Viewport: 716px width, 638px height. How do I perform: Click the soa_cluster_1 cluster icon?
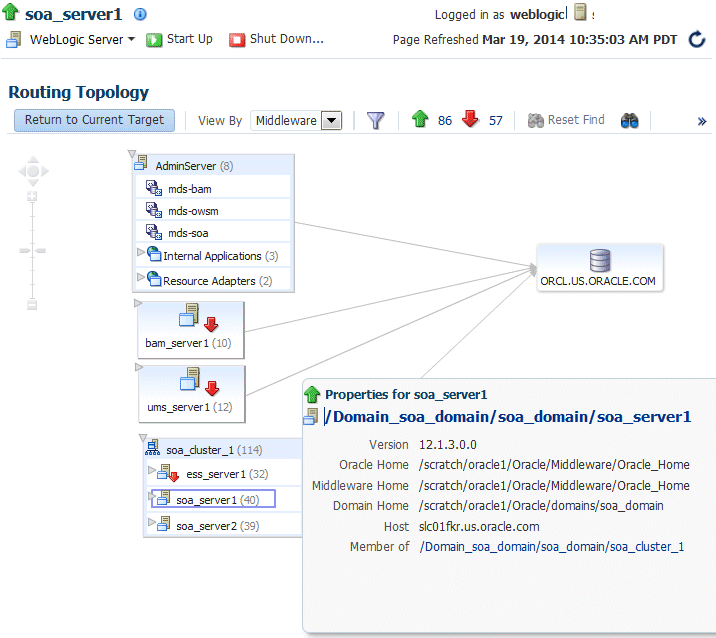tap(152, 448)
